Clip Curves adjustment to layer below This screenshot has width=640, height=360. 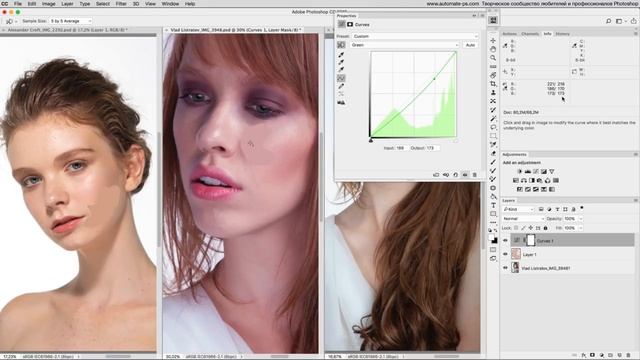(436, 175)
